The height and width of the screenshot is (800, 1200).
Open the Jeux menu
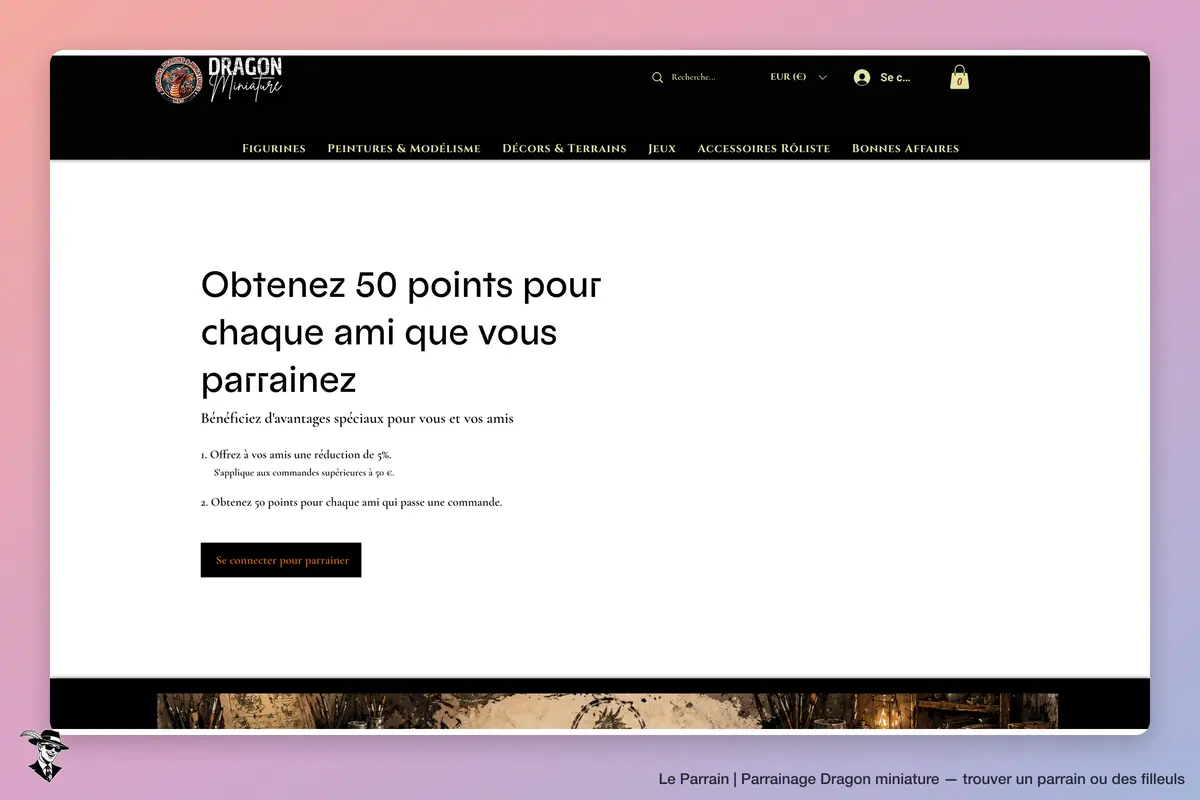[x=662, y=148]
